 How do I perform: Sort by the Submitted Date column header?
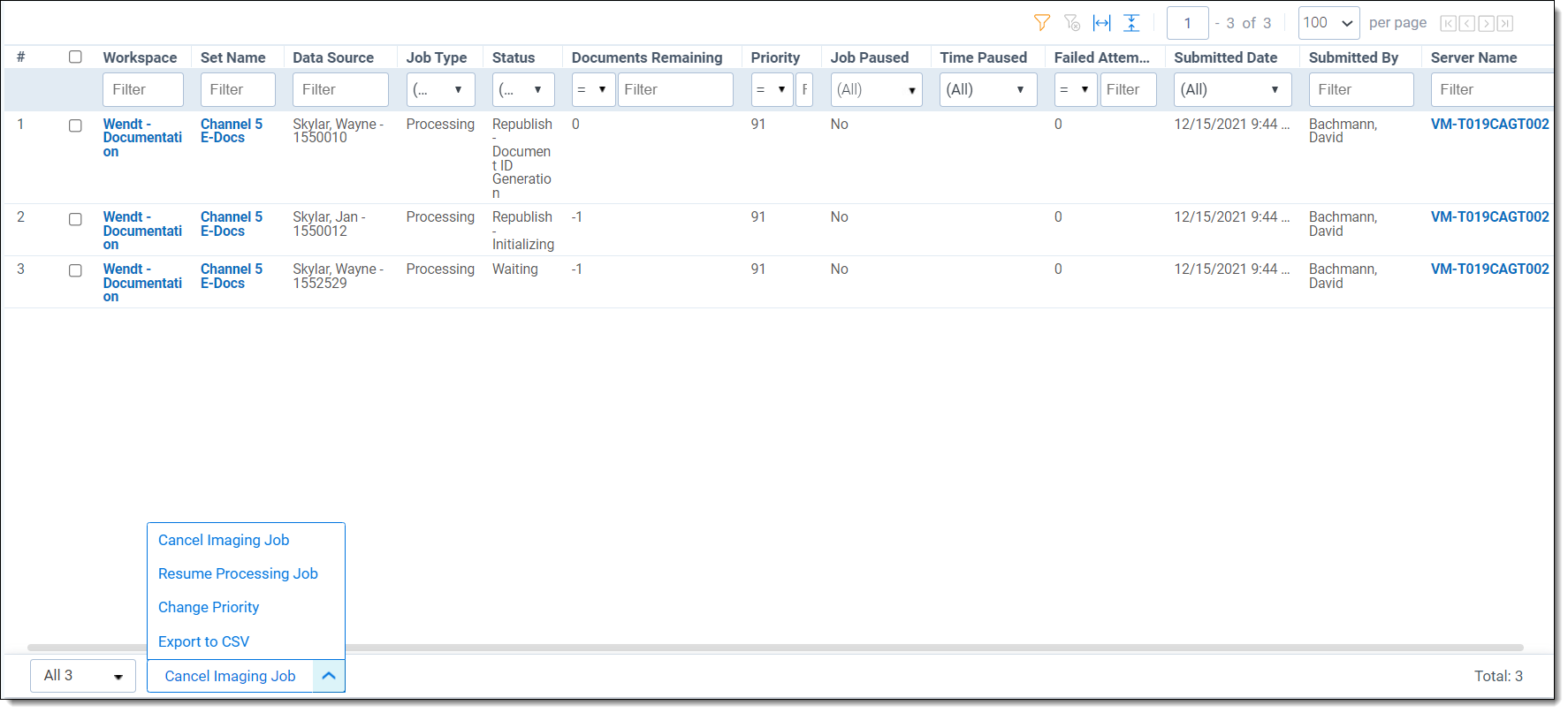pos(1226,57)
